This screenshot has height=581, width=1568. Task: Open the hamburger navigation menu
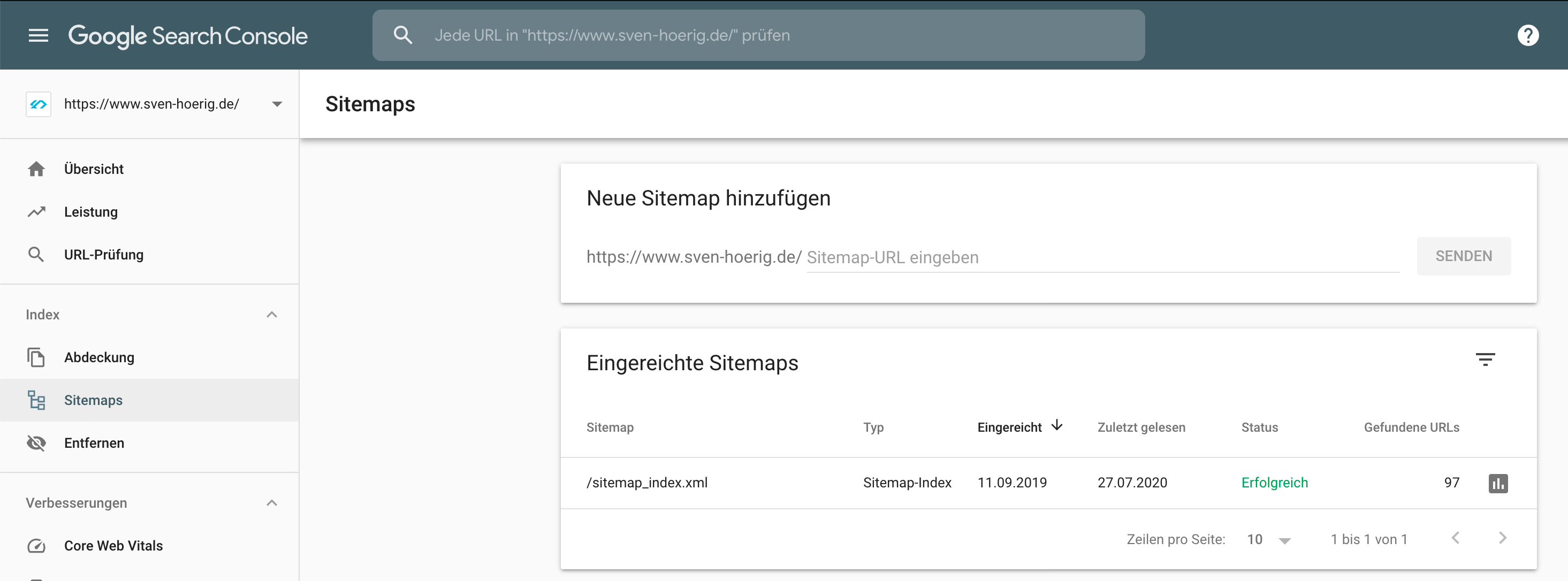39,35
